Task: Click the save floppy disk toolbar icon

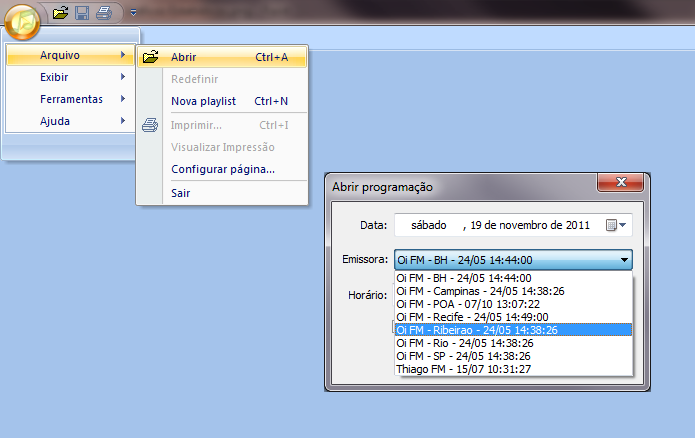Action: tap(82, 13)
